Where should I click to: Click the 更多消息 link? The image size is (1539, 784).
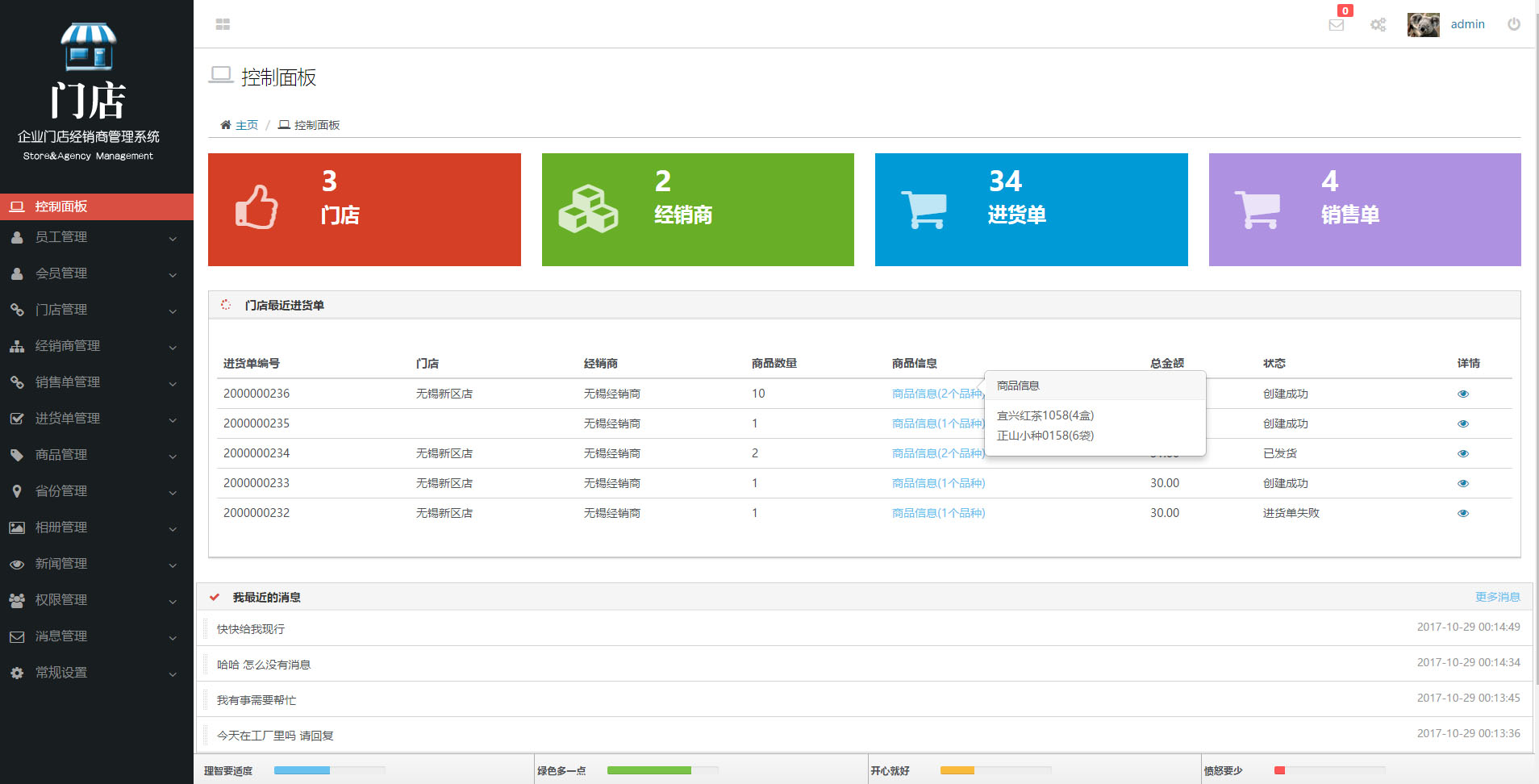(x=1497, y=597)
